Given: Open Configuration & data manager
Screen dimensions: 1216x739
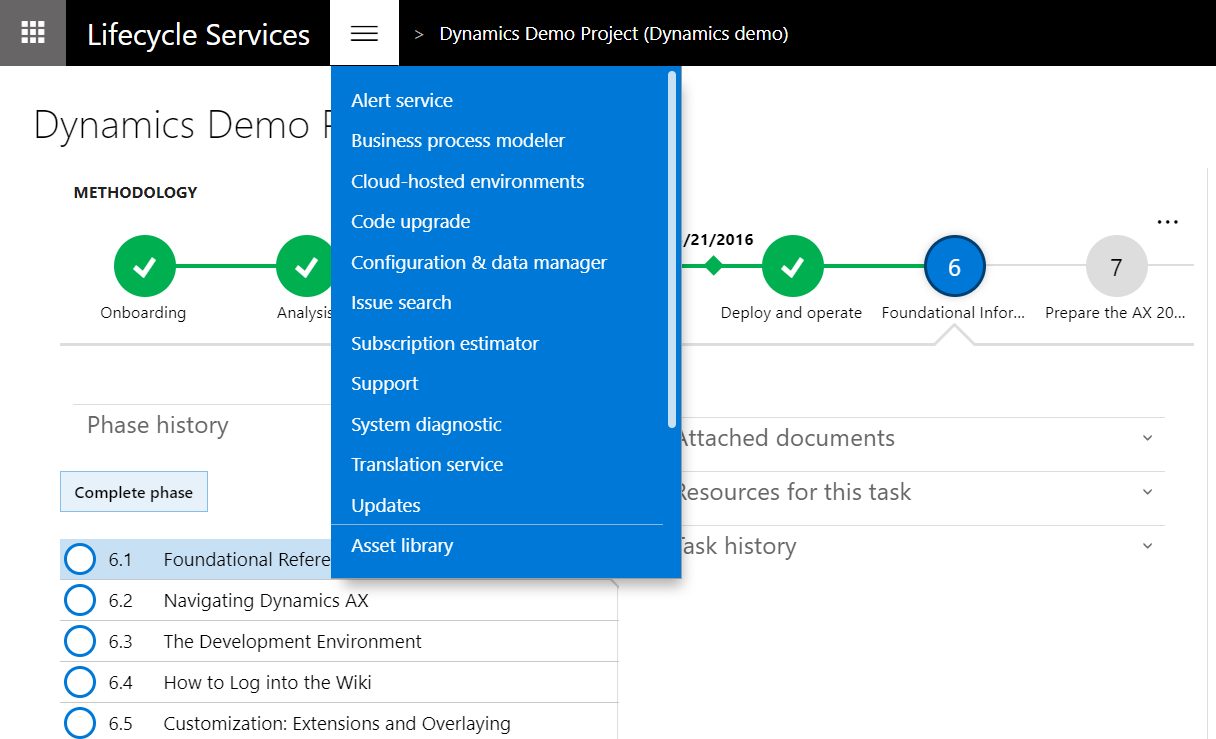Looking at the screenshot, I should (479, 262).
